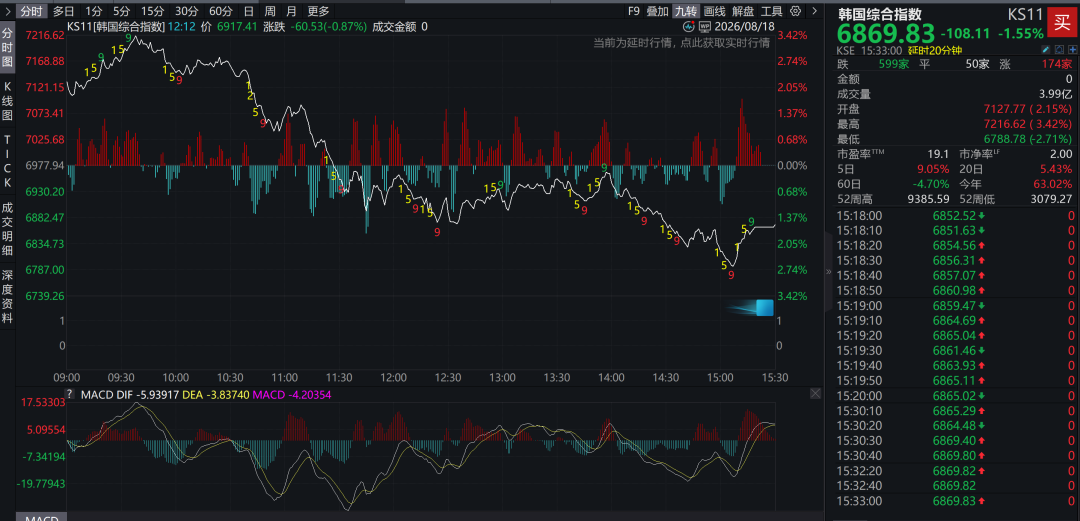
Task: Click the MACD DIF value -5.93917
Action: pos(156,394)
